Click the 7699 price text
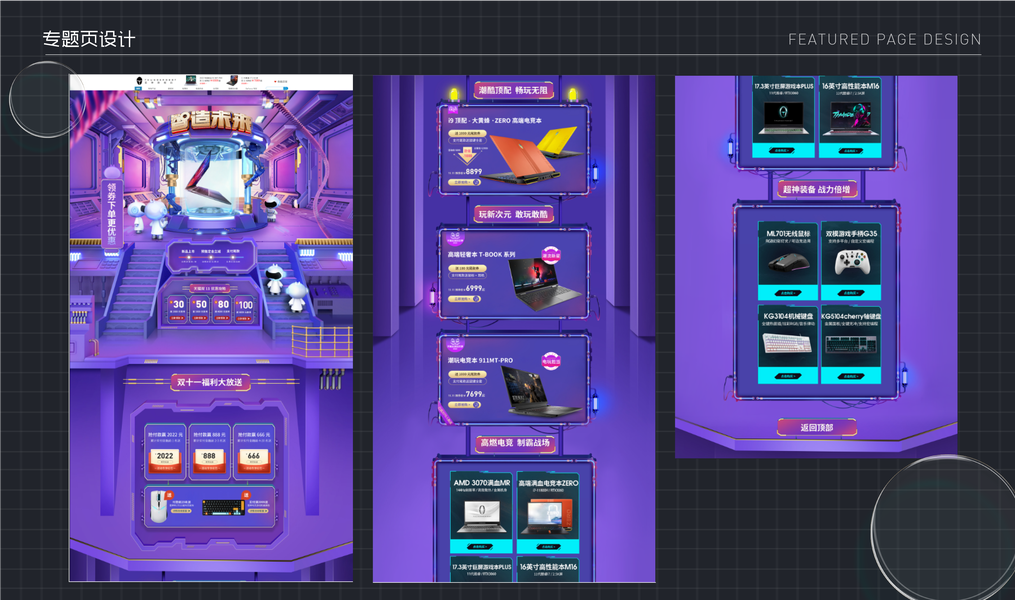The height and width of the screenshot is (600, 1015). (474, 394)
